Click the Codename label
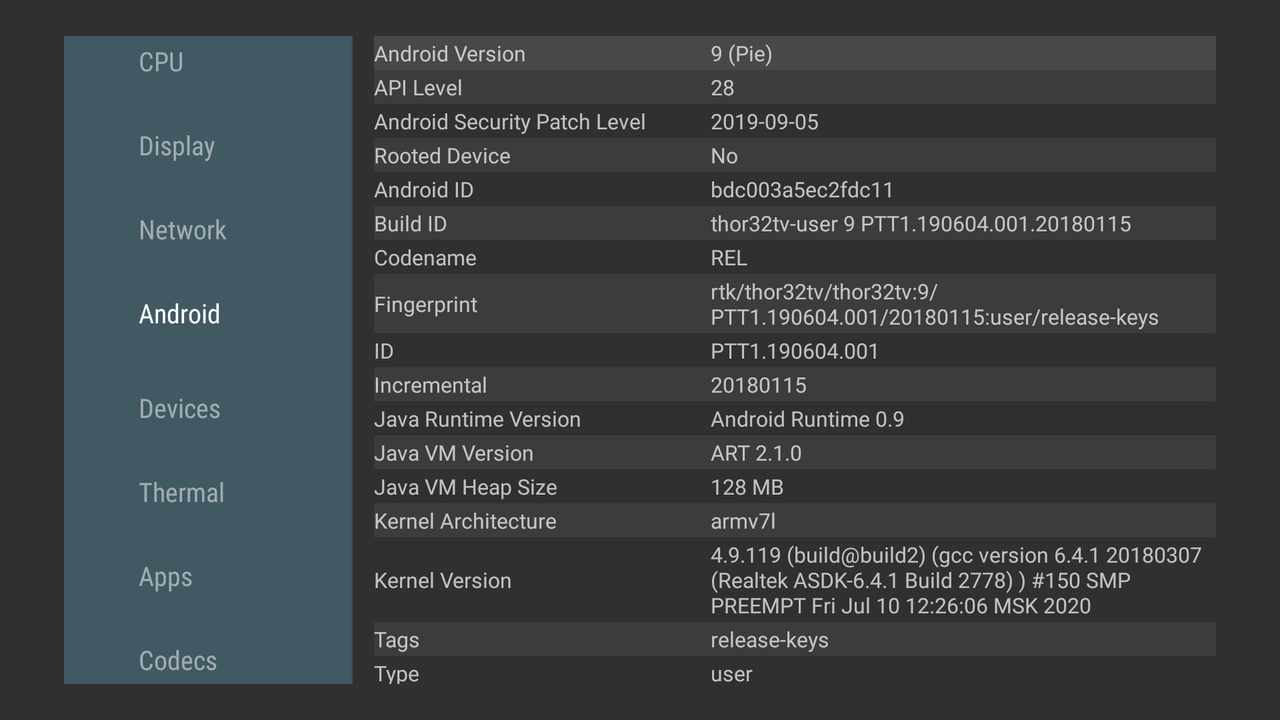The width and height of the screenshot is (1280, 720). click(x=425, y=258)
